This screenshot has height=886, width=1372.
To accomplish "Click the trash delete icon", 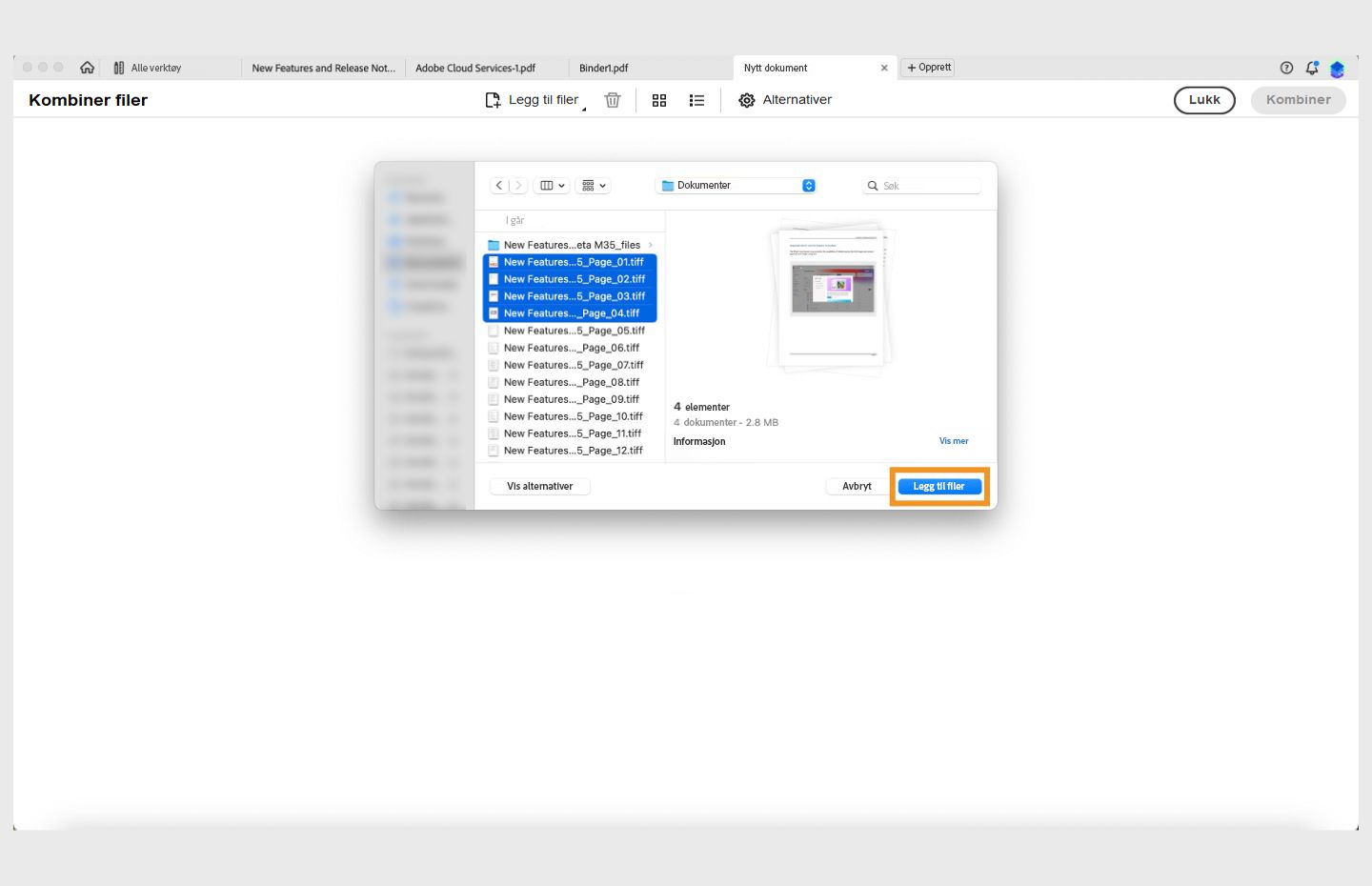I will 613,99.
